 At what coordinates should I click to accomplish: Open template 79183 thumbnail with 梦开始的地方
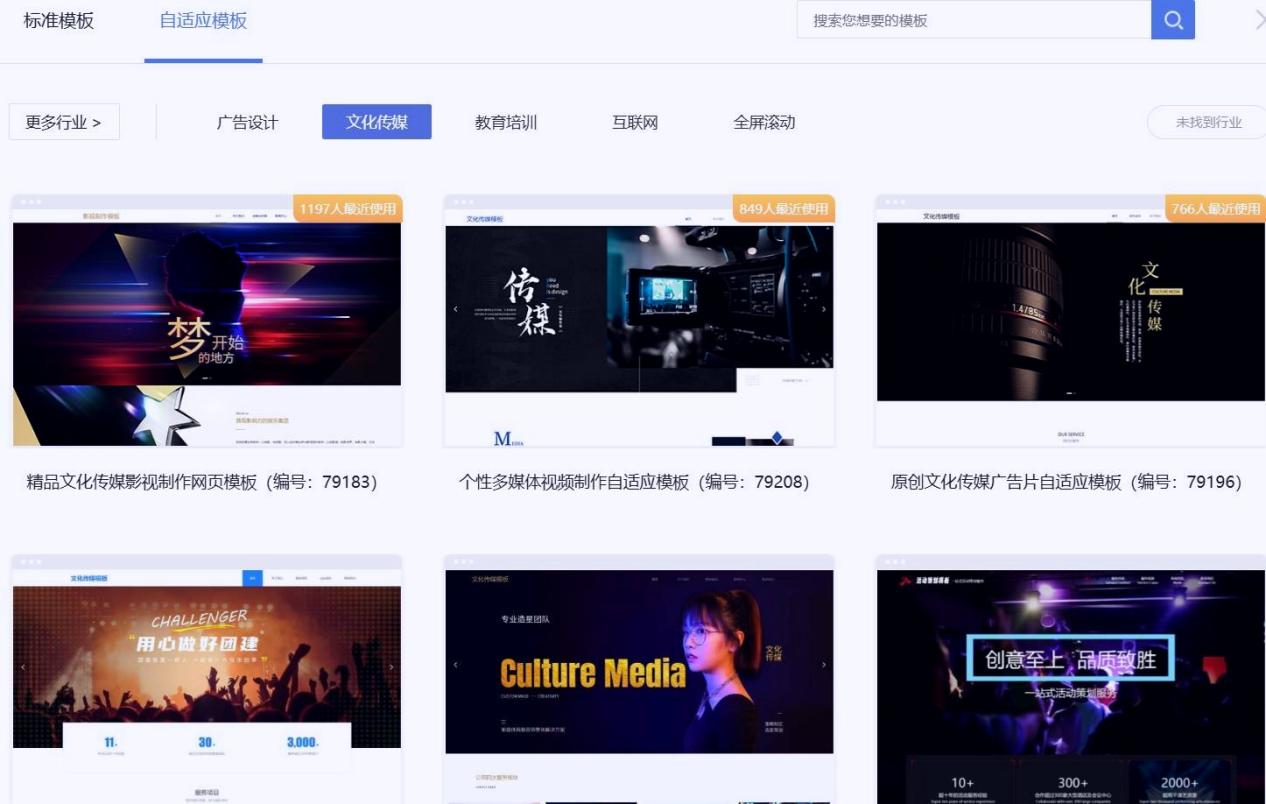207,320
